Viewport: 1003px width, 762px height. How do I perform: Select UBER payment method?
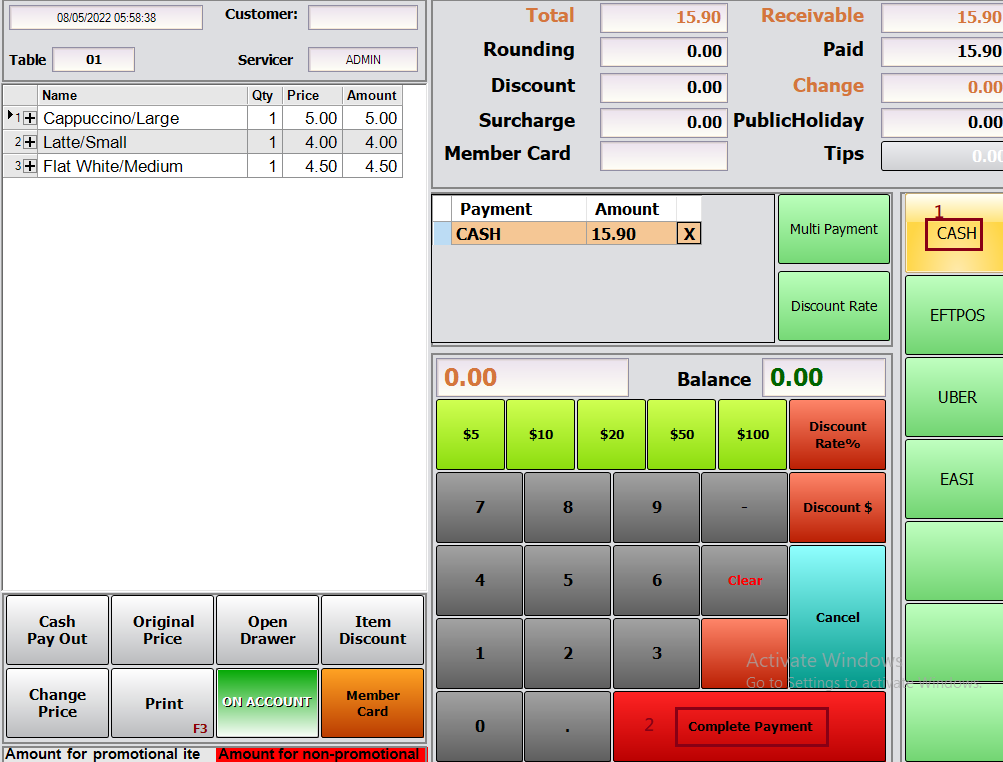tap(956, 397)
